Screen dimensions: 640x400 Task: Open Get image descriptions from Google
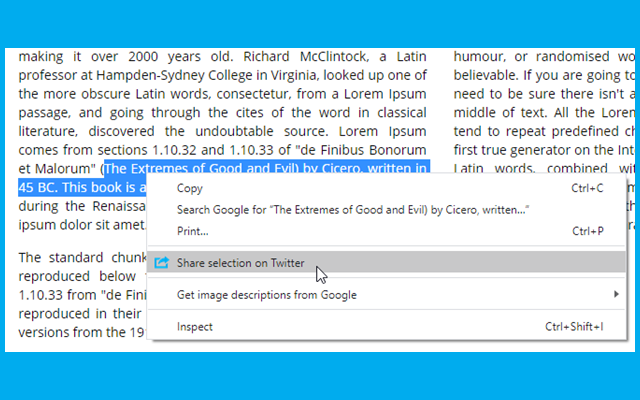tap(386, 295)
